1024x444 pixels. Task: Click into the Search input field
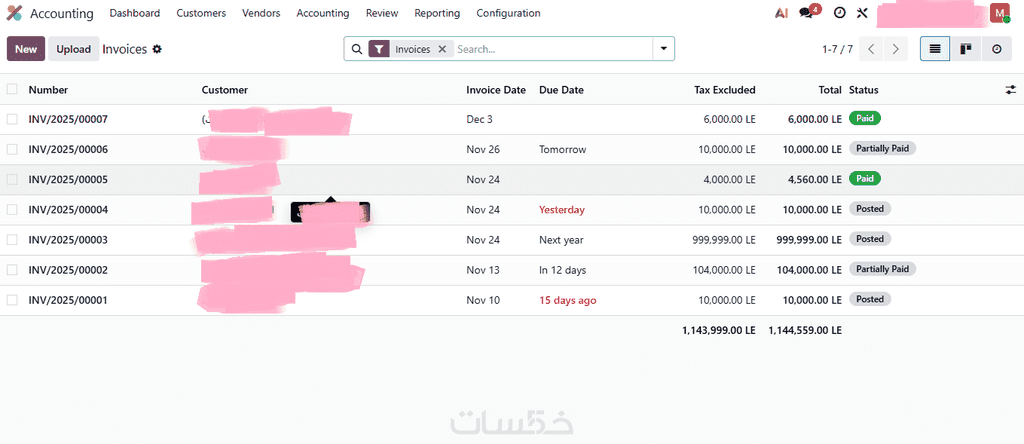click(550, 49)
